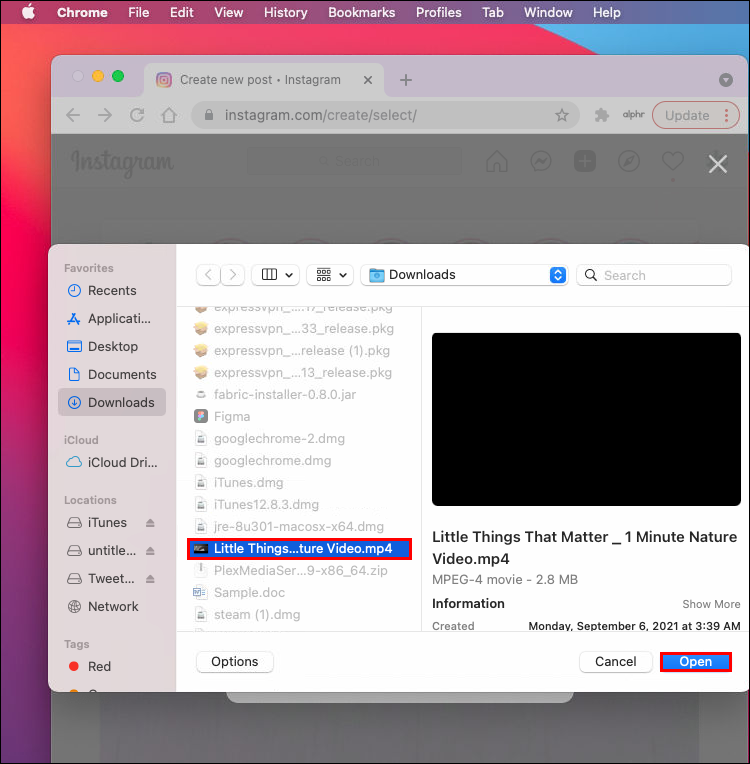Close the Instagram browser tab
The width and height of the screenshot is (750, 764).
pyautogui.click(x=368, y=80)
